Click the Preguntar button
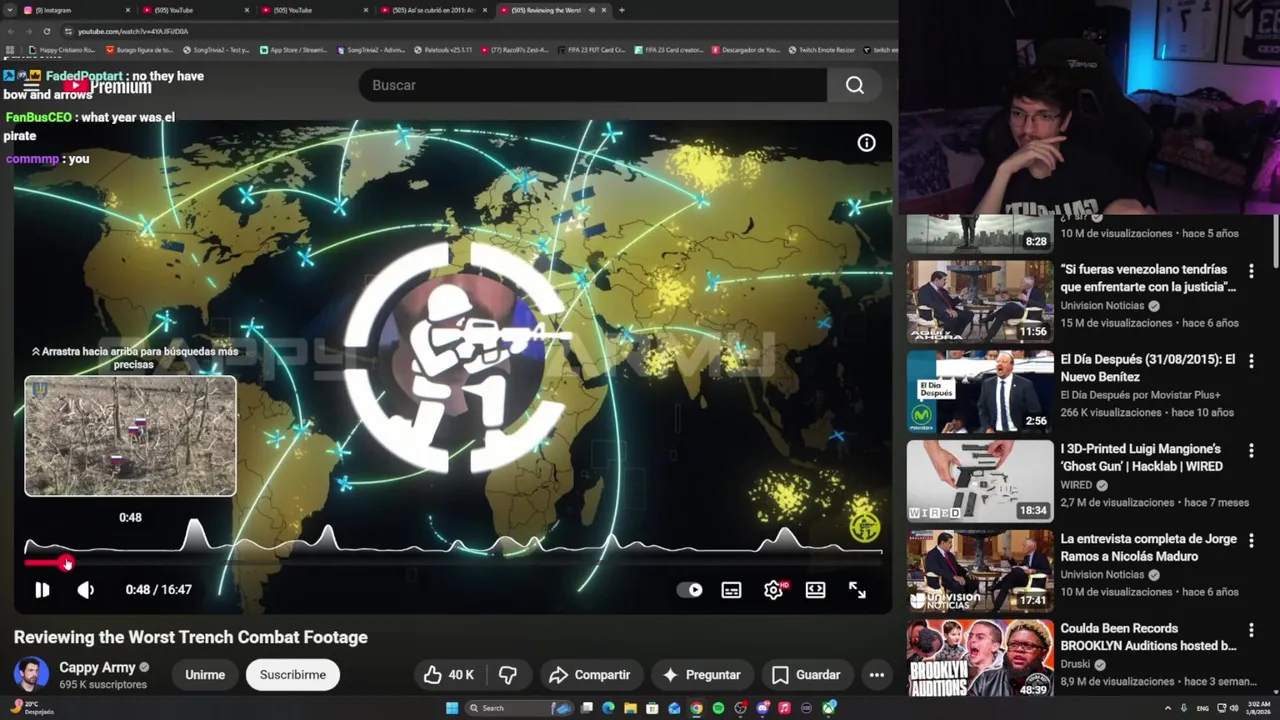Image resolution: width=1280 pixels, height=720 pixels. click(x=702, y=675)
